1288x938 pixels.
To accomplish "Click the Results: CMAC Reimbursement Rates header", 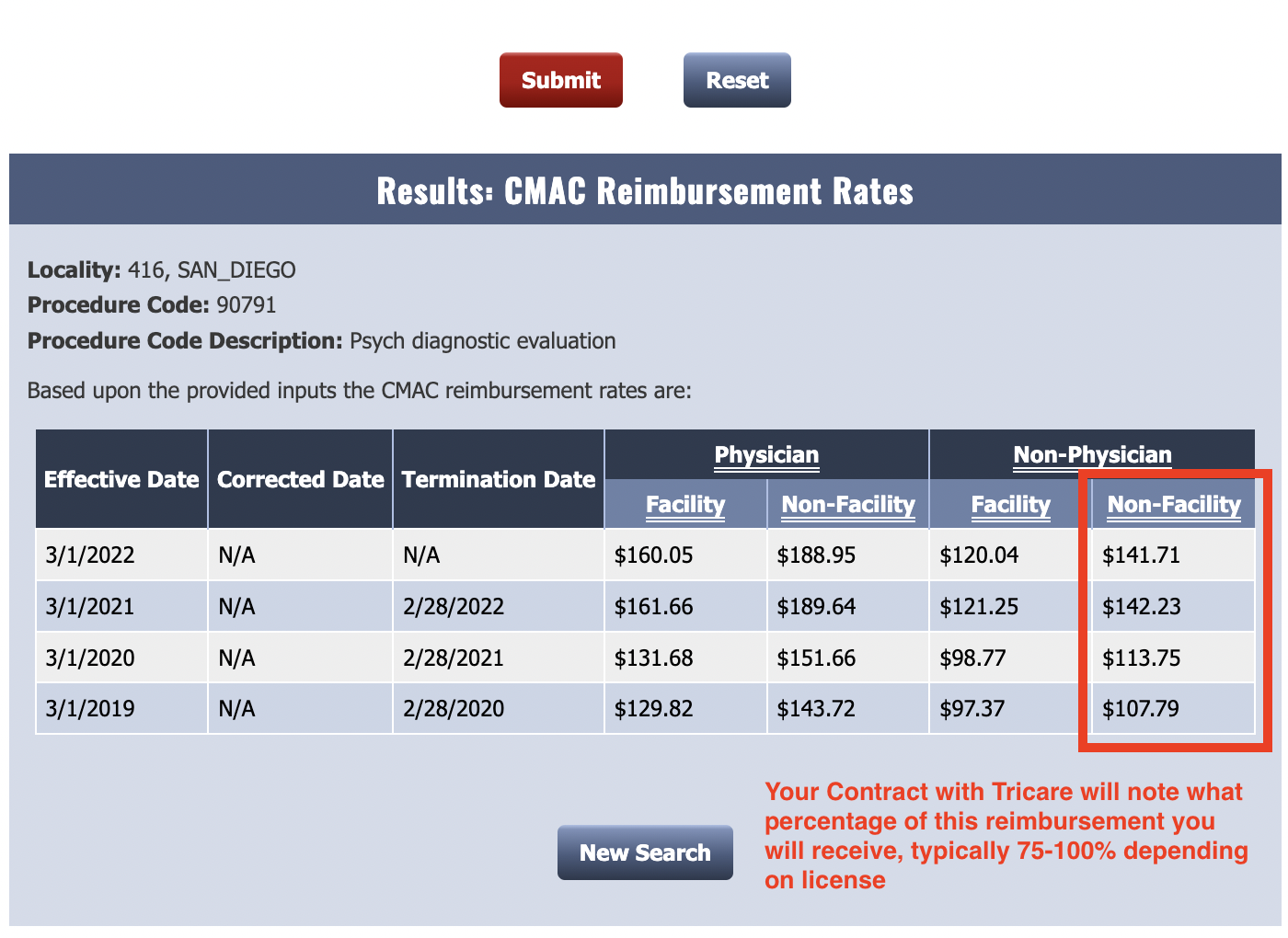I will click(644, 189).
